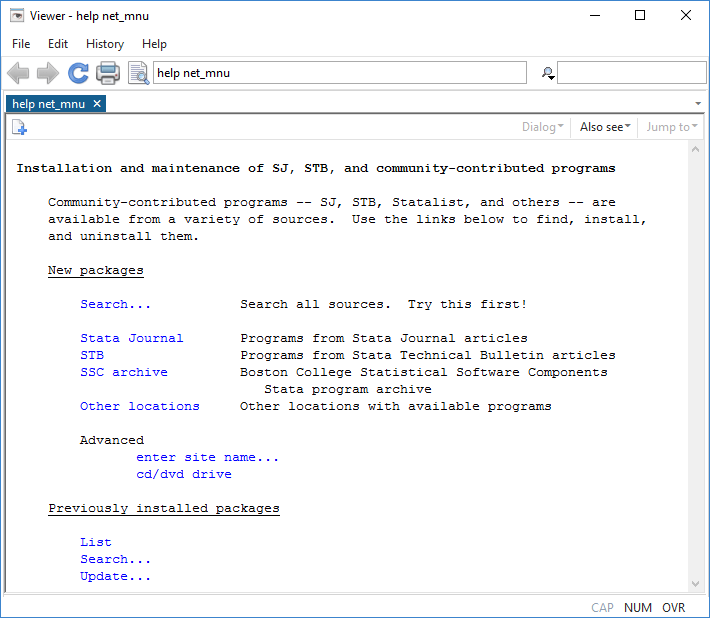Click the CAP status bar indicator

tap(602, 608)
